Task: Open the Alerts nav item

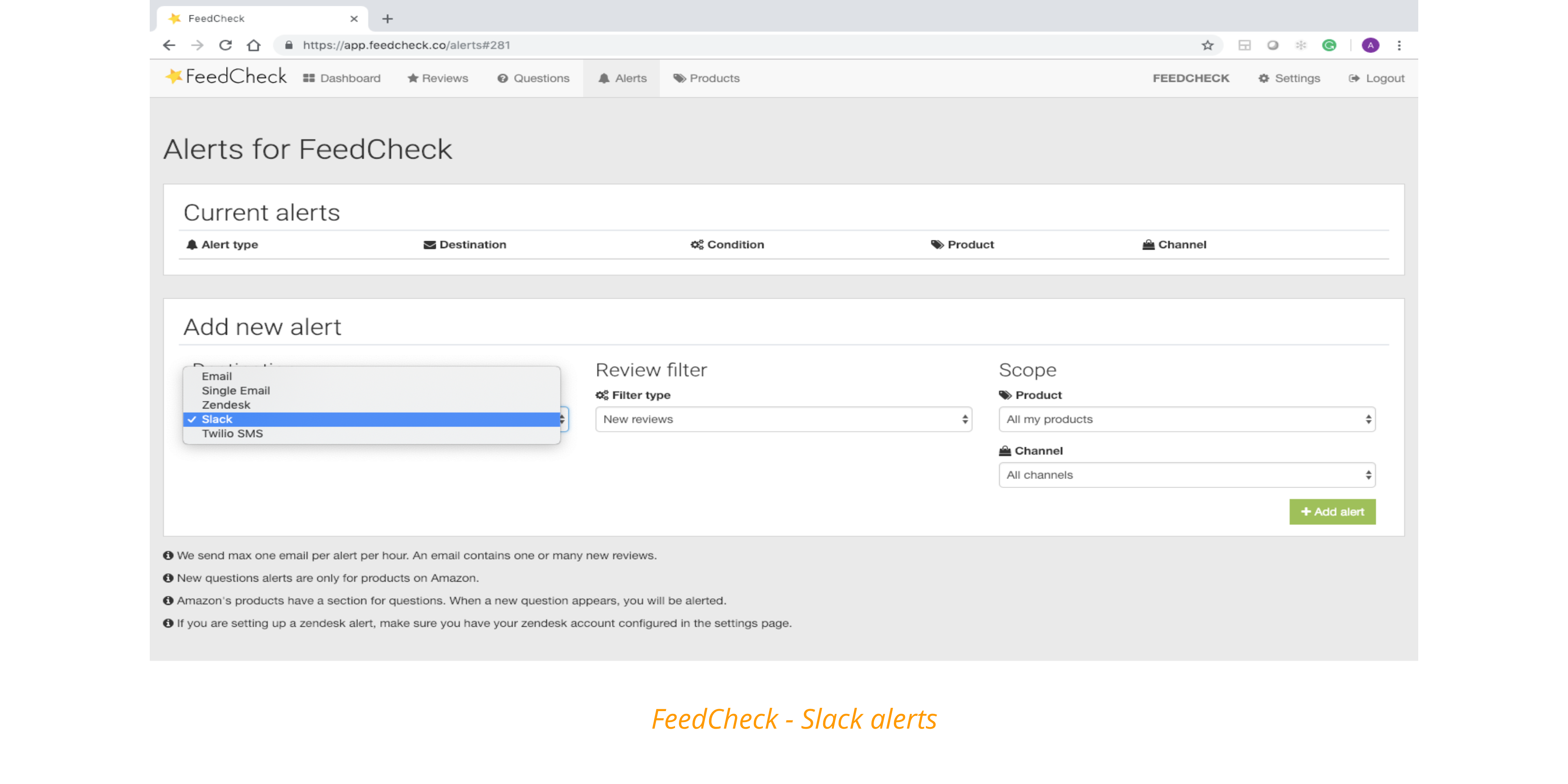Action: (x=622, y=78)
